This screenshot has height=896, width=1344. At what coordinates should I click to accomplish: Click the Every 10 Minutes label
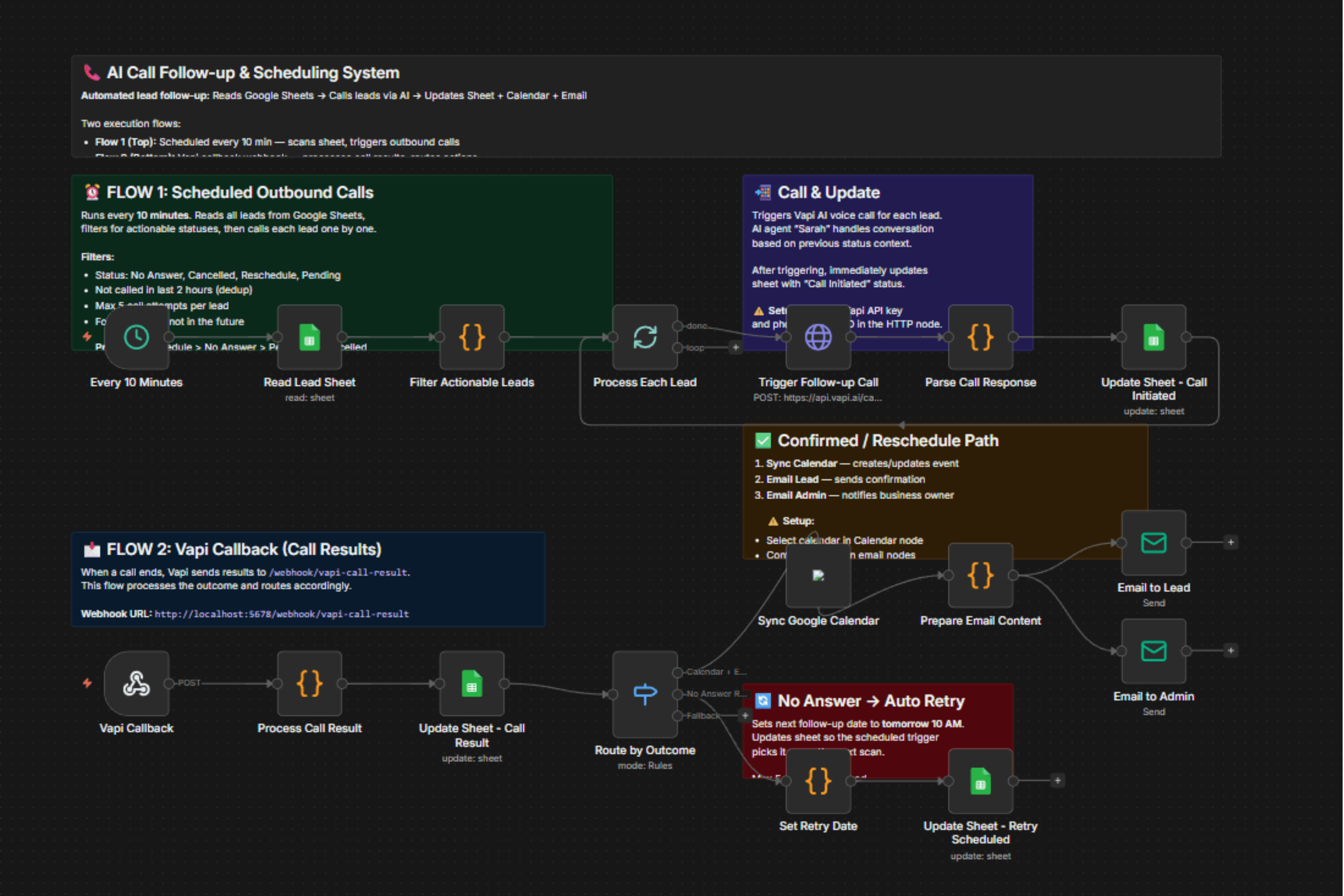point(136,382)
